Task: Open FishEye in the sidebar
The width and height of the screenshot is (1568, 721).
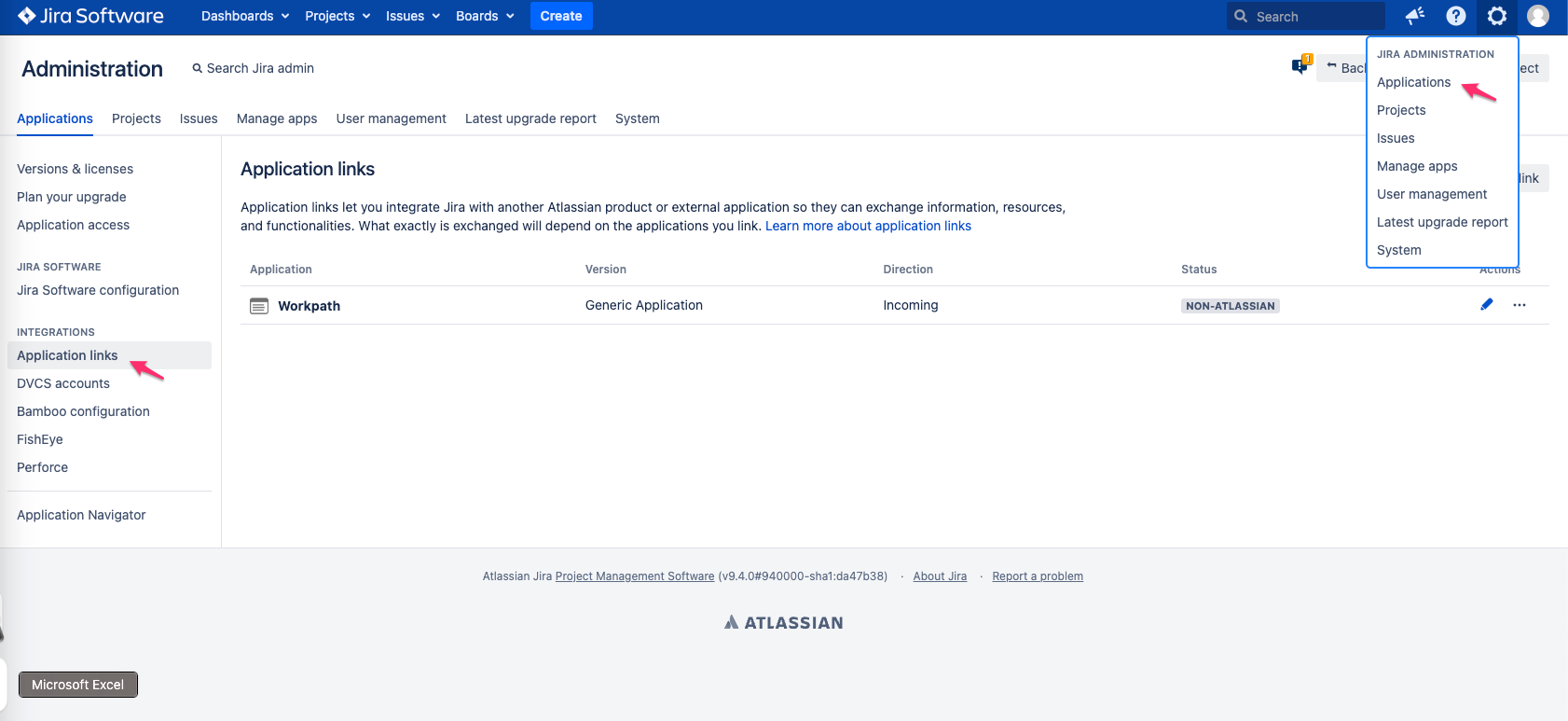Action: click(x=40, y=439)
